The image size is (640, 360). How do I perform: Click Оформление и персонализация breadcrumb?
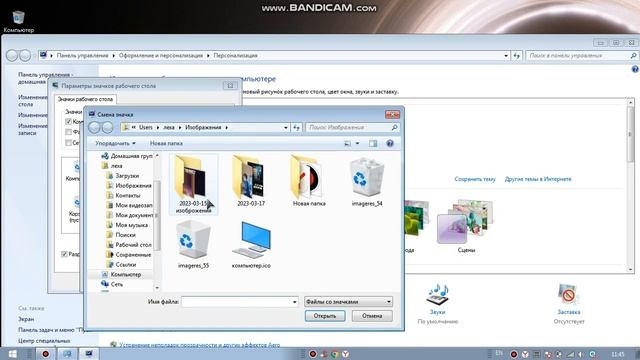point(161,56)
